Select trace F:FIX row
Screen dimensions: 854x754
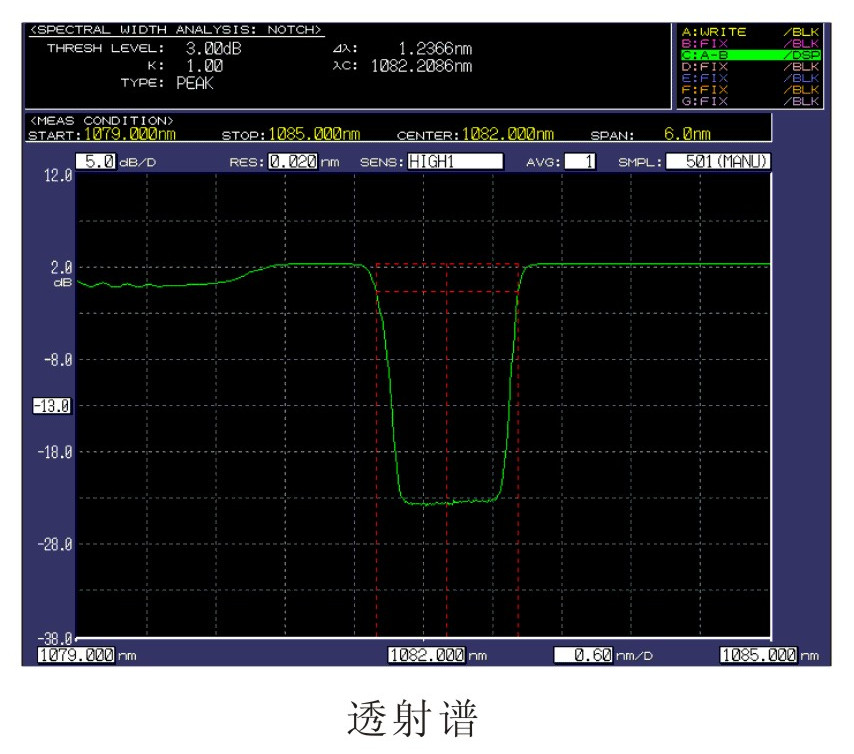click(x=750, y=89)
